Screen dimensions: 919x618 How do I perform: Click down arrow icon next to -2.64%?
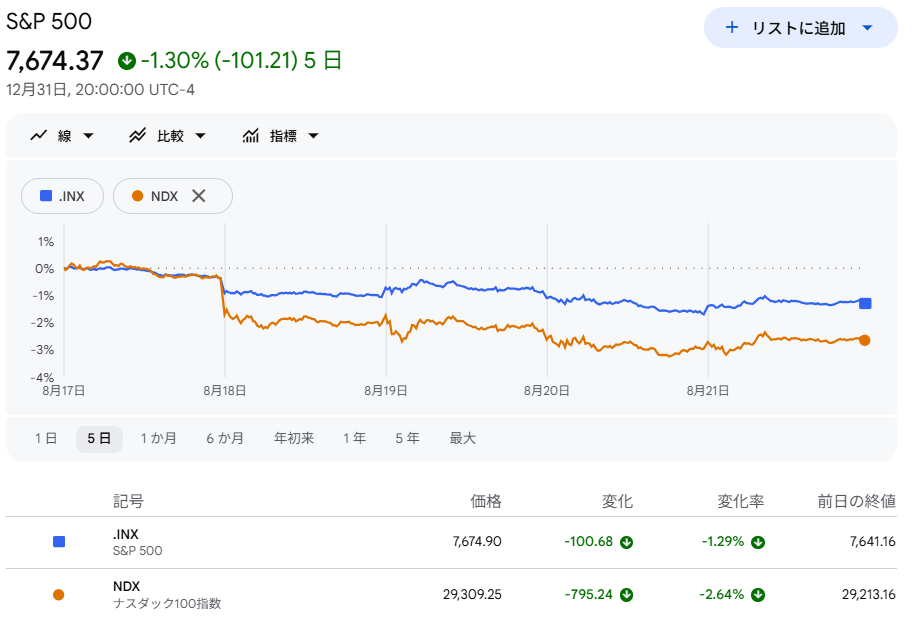pos(758,595)
